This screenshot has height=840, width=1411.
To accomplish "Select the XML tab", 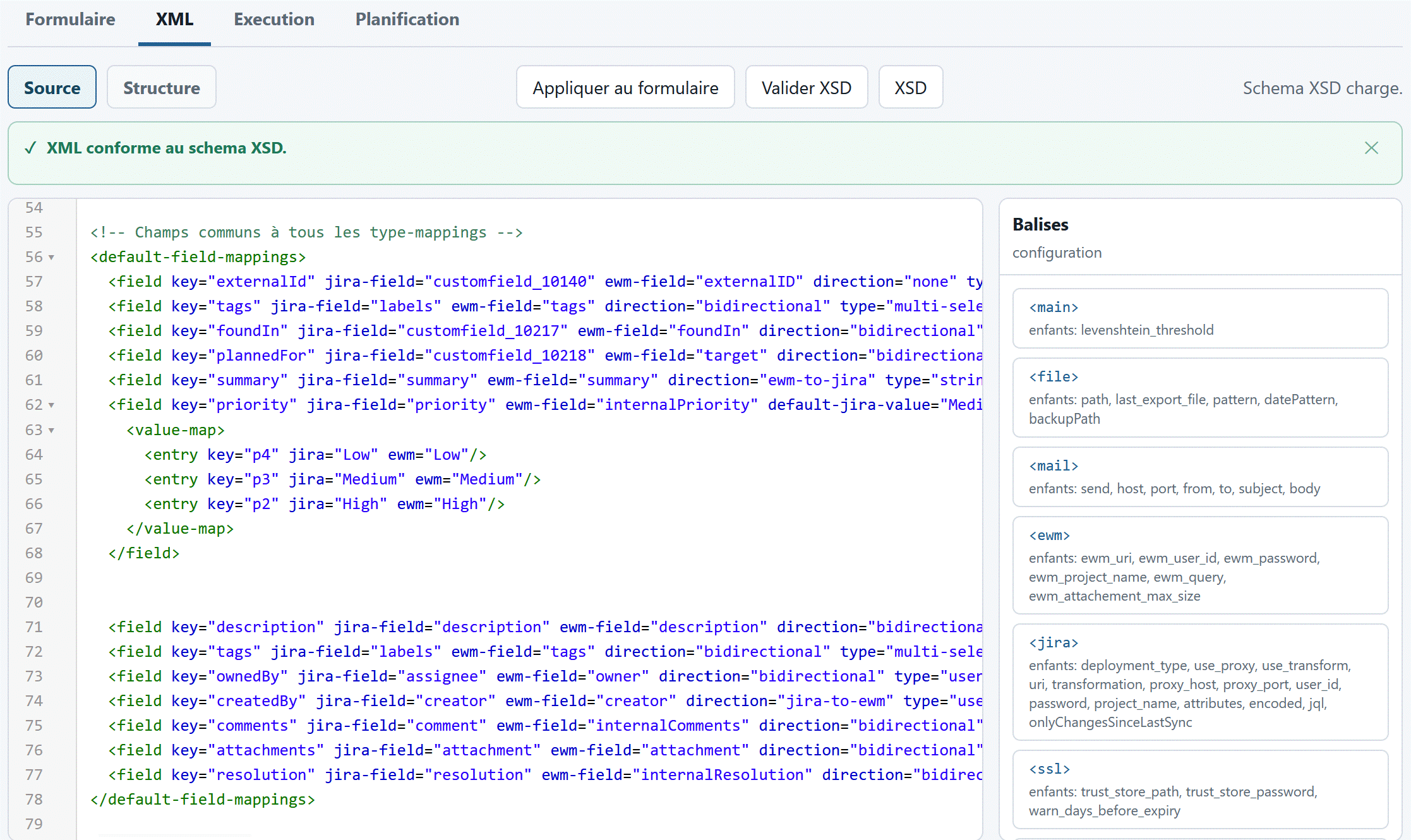I will (x=174, y=20).
